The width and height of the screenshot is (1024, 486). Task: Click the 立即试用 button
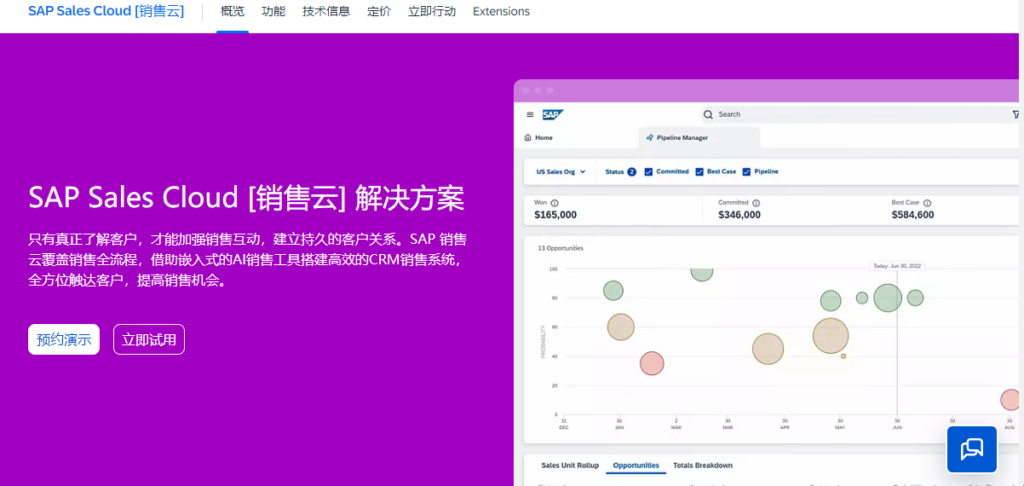[x=149, y=340]
